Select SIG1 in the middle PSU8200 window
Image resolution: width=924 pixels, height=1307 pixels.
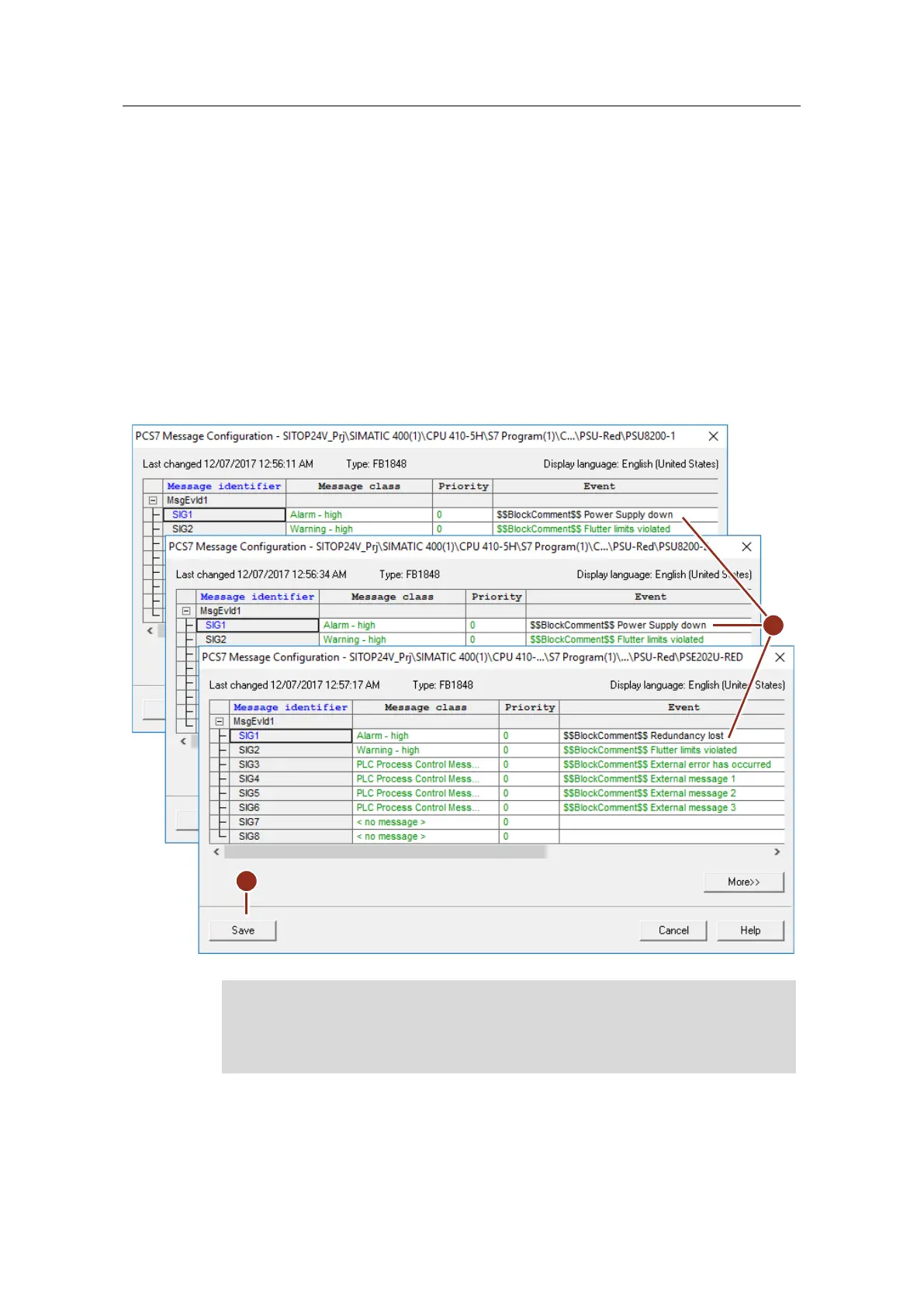[258, 626]
